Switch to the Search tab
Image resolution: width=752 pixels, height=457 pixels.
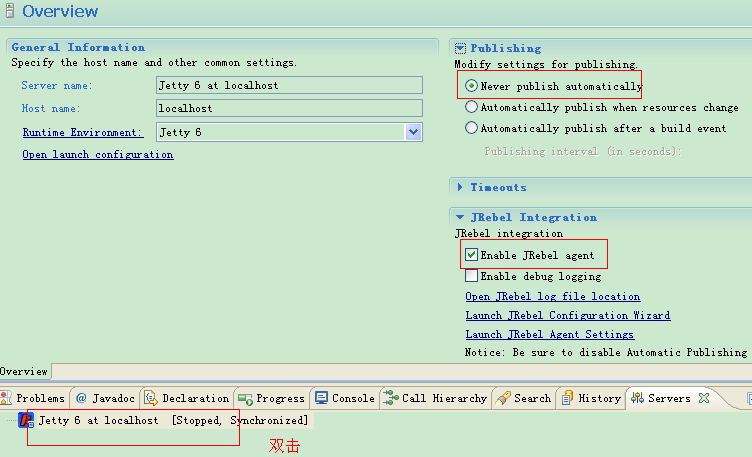(x=524, y=398)
